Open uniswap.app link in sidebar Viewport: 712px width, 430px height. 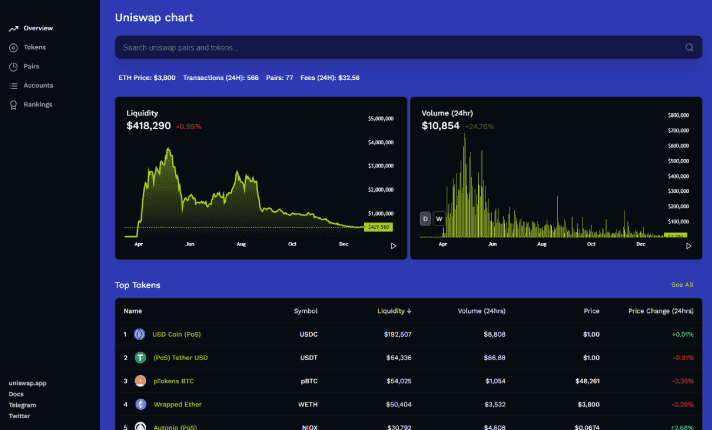27,383
